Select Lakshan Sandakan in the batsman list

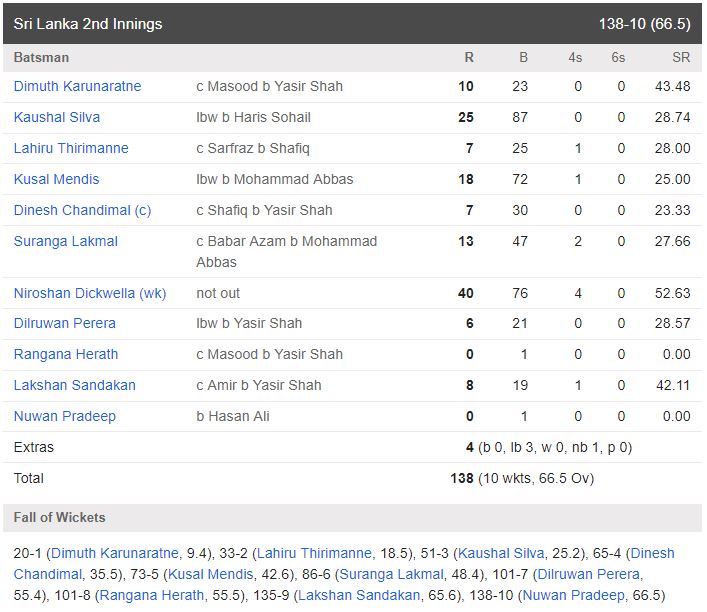coord(74,385)
